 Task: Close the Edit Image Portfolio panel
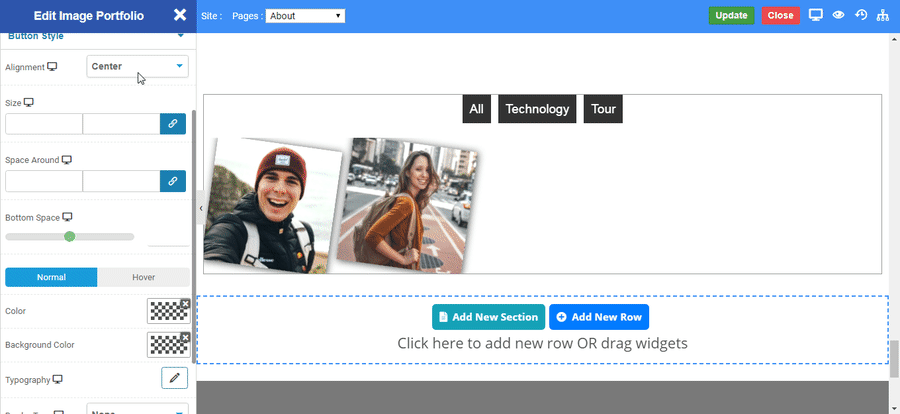coord(180,15)
